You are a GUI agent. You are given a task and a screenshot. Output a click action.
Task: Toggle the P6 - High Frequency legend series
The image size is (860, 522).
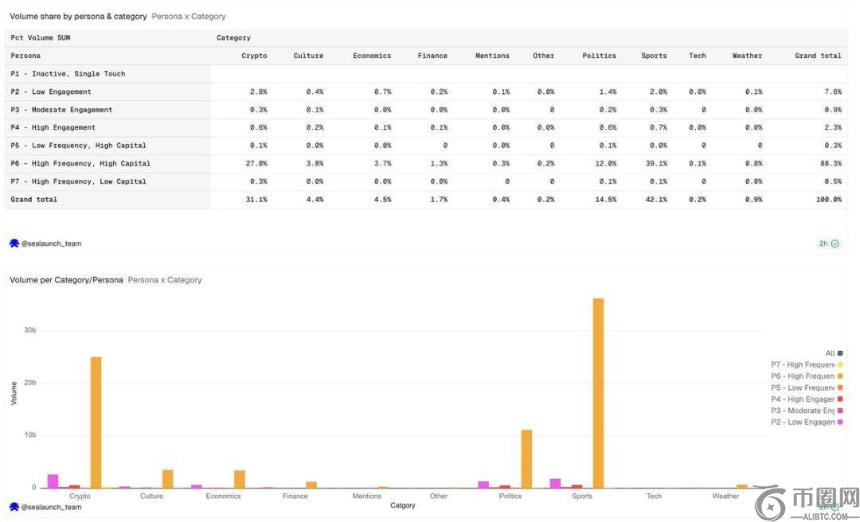point(803,376)
